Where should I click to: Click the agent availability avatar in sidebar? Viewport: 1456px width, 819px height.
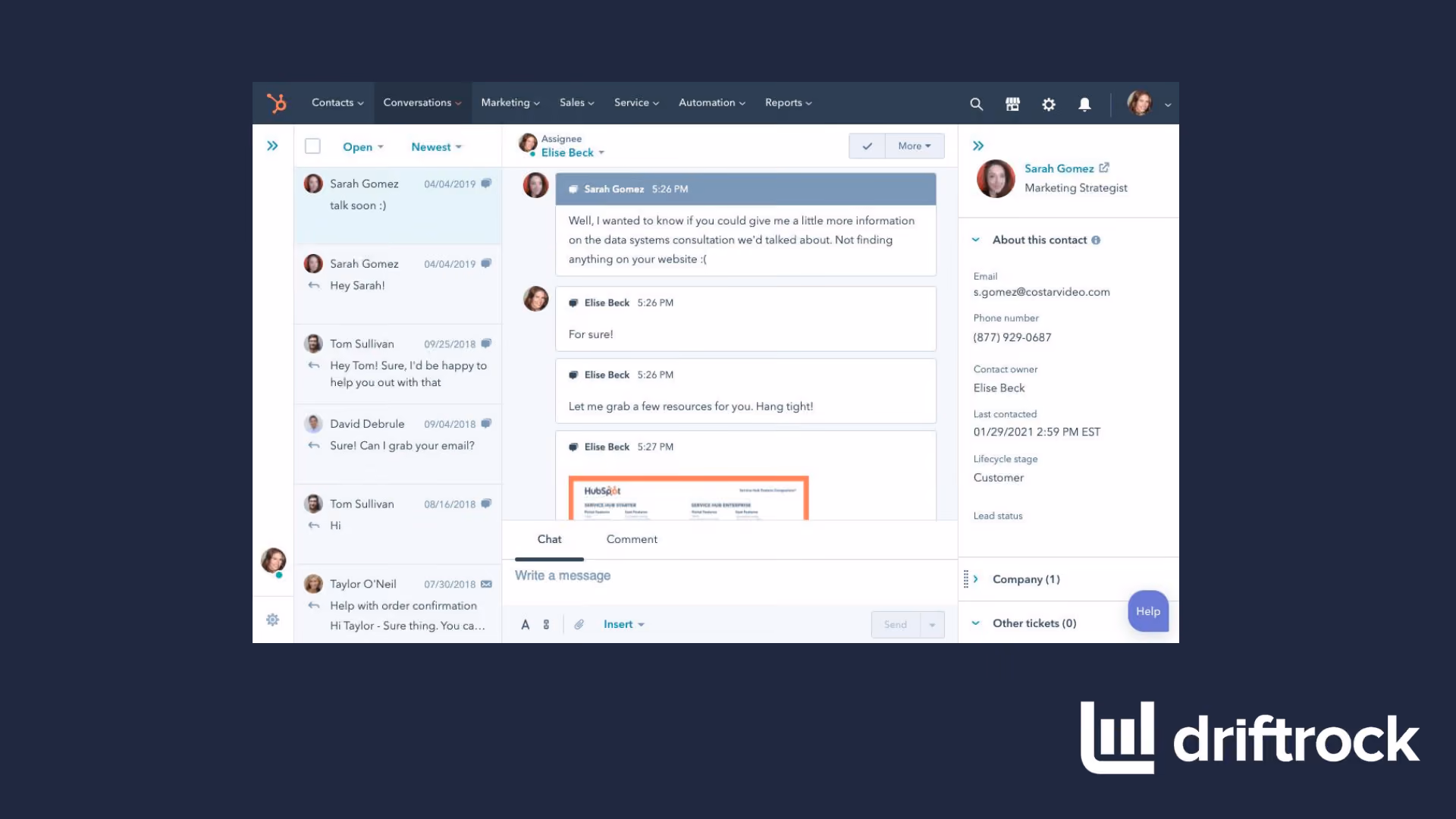click(x=274, y=561)
